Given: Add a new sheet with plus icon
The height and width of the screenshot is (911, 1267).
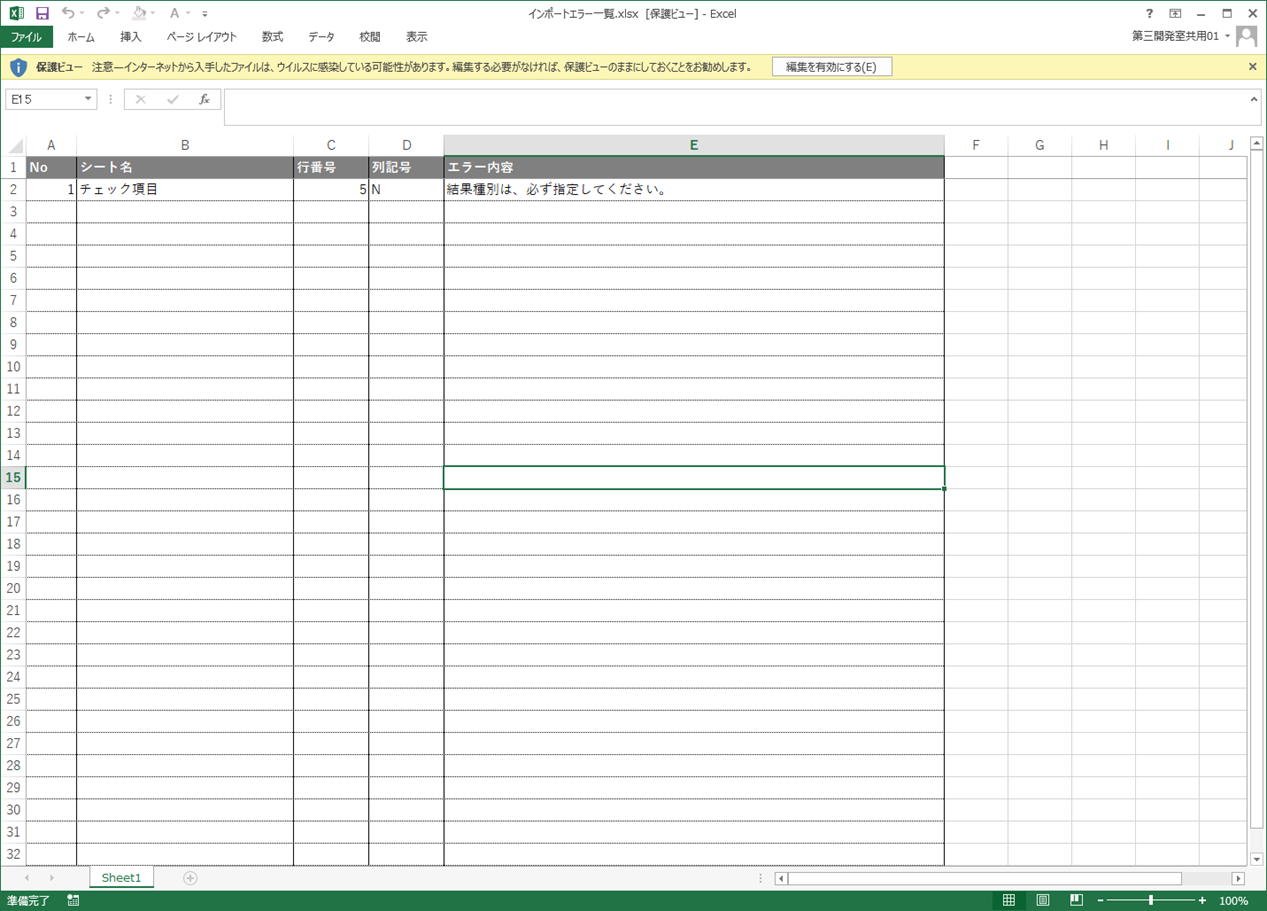Looking at the screenshot, I should coord(190,878).
